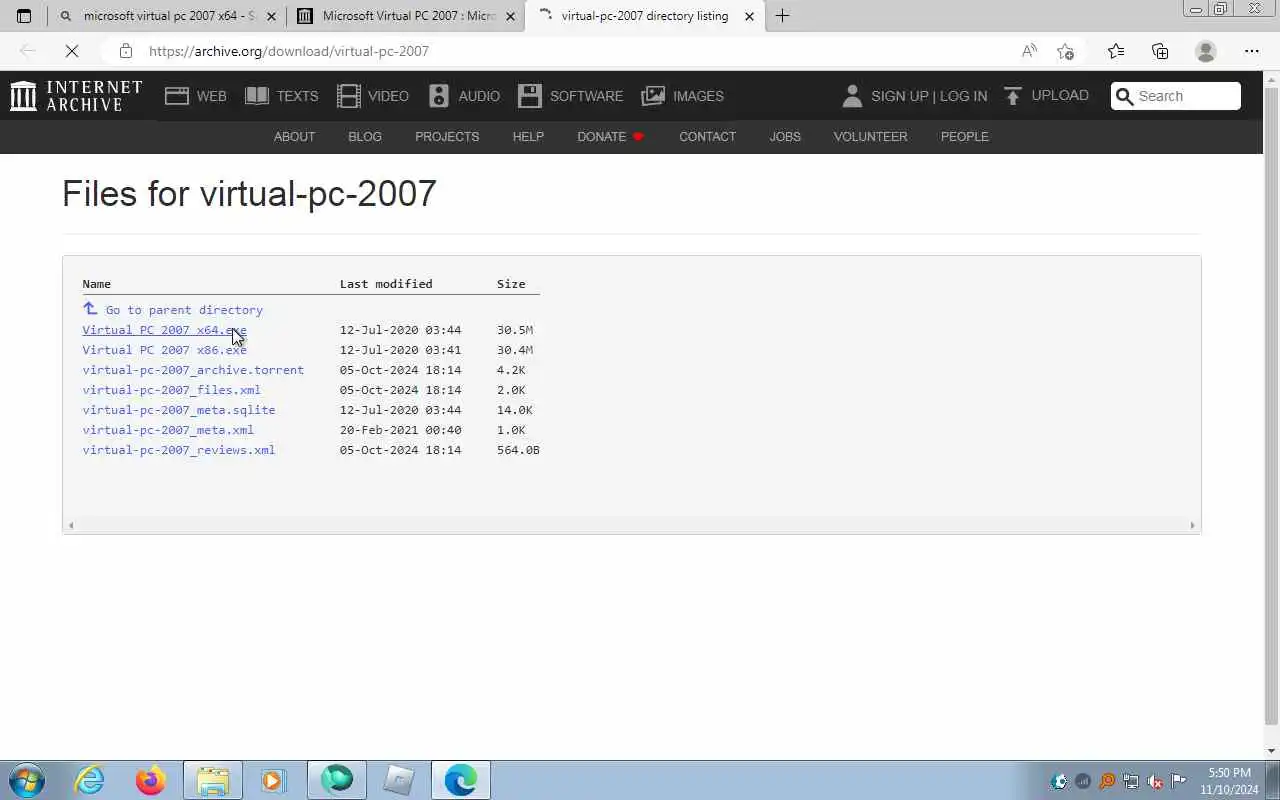1280x800 pixels.
Task: Open Windows Explorer from taskbar
Action: pos(213,780)
